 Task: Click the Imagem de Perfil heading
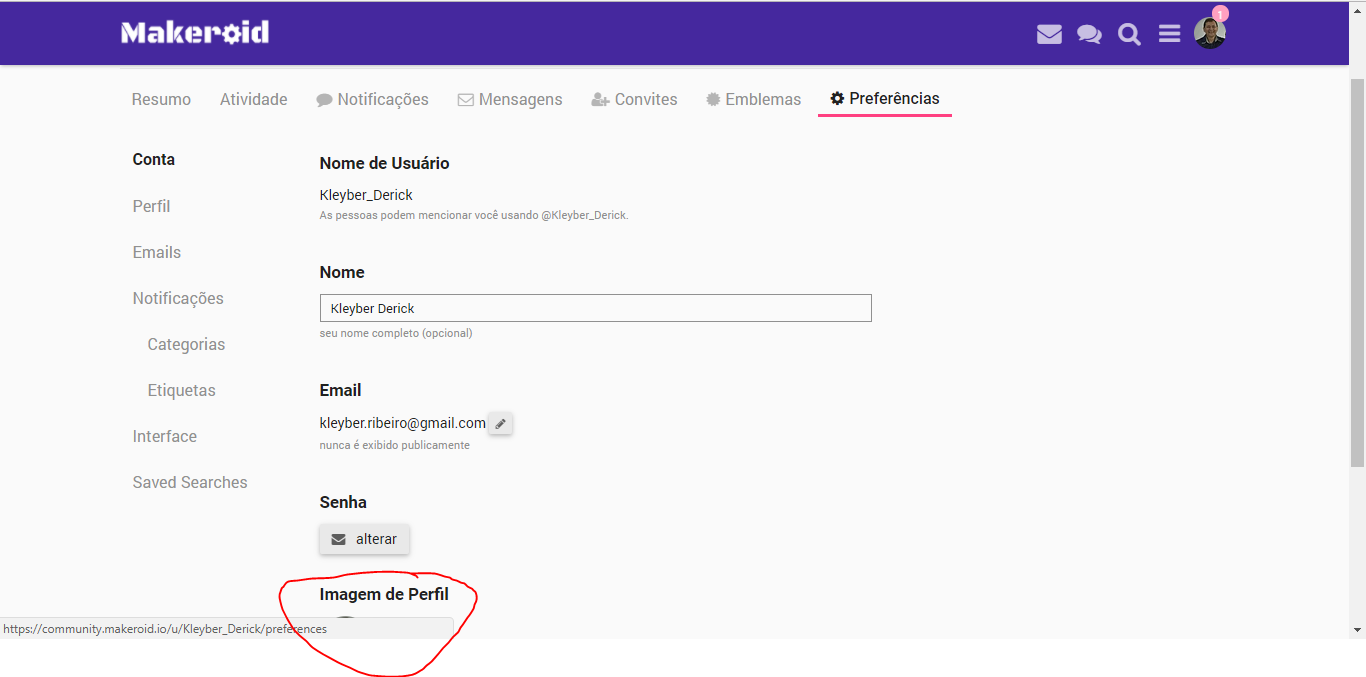tap(384, 594)
